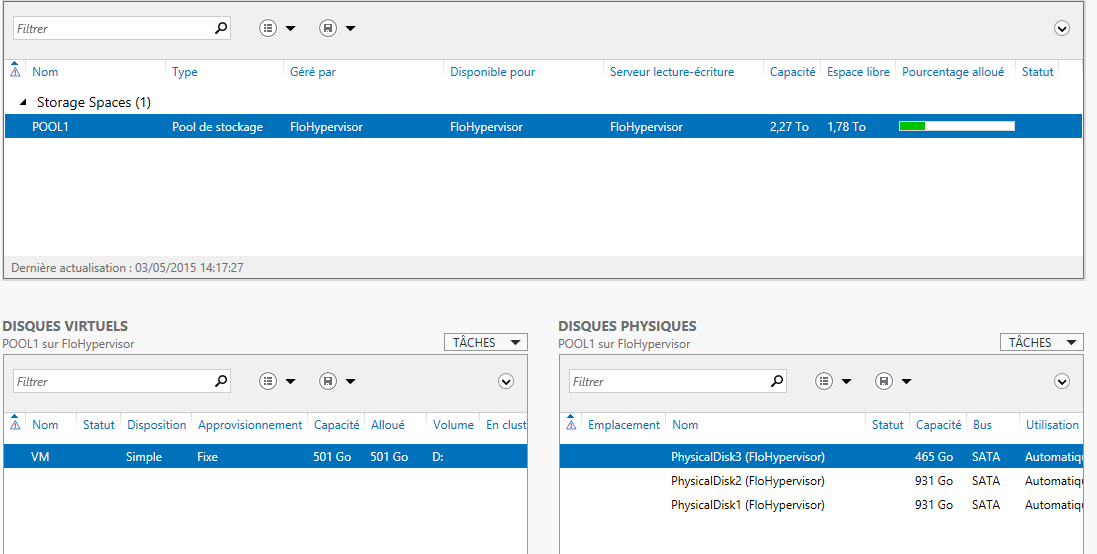1097x554 pixels.
Task: Click the D: volume cell of VM disk
Action: pyautogui.click(x=438, y=457)
